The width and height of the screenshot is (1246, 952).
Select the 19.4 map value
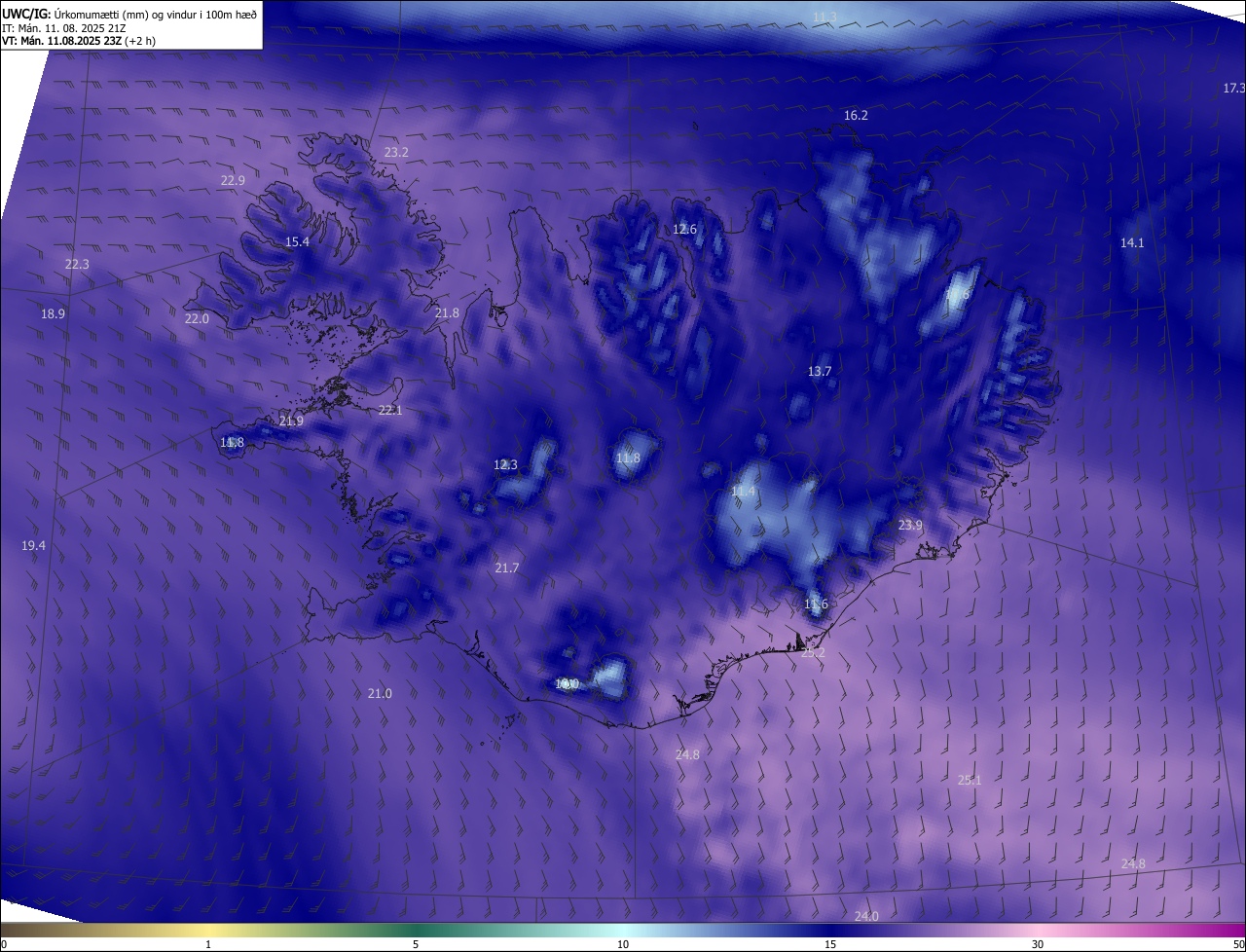coord(33,545)
